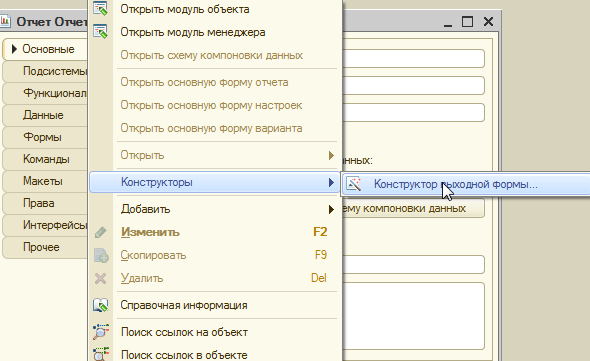Click the Открыть основную форму настроек entry
Image resolution: width=590 pixels, height=361 pixels.
click(216, 105)
